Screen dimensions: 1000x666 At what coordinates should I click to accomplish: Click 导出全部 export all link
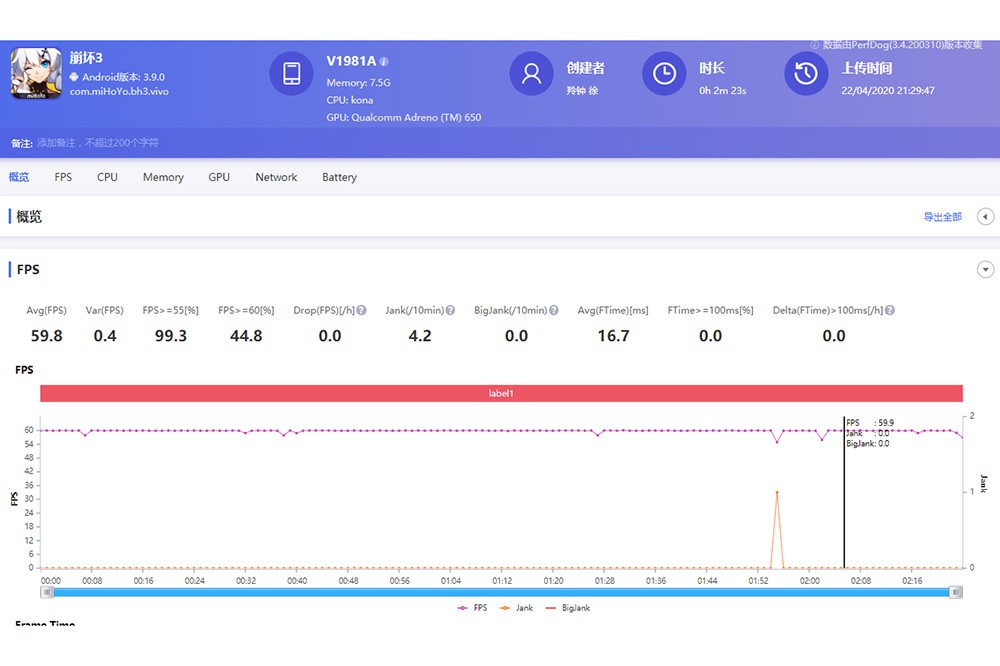942,217
